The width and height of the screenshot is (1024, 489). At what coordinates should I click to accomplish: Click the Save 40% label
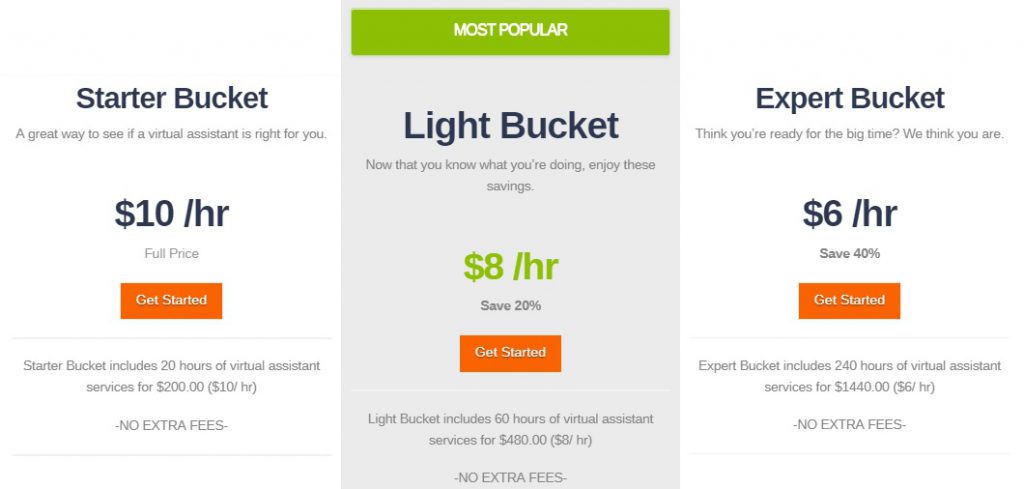pyautogui.click(x=850, y=253)
